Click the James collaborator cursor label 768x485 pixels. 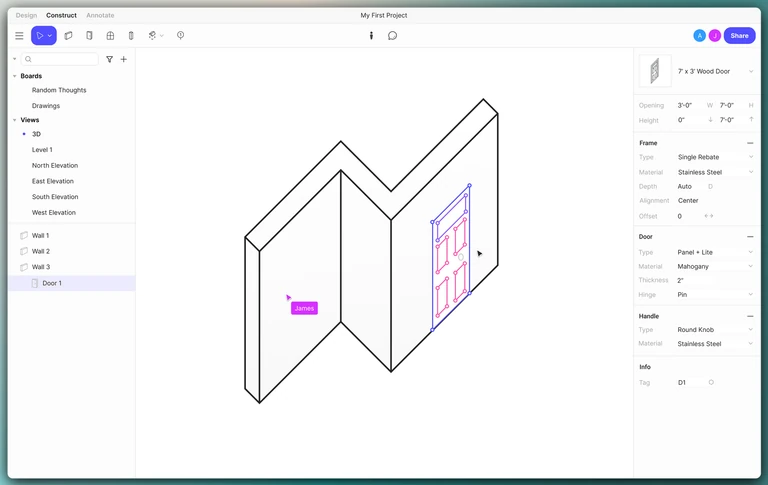click(304, 308)
